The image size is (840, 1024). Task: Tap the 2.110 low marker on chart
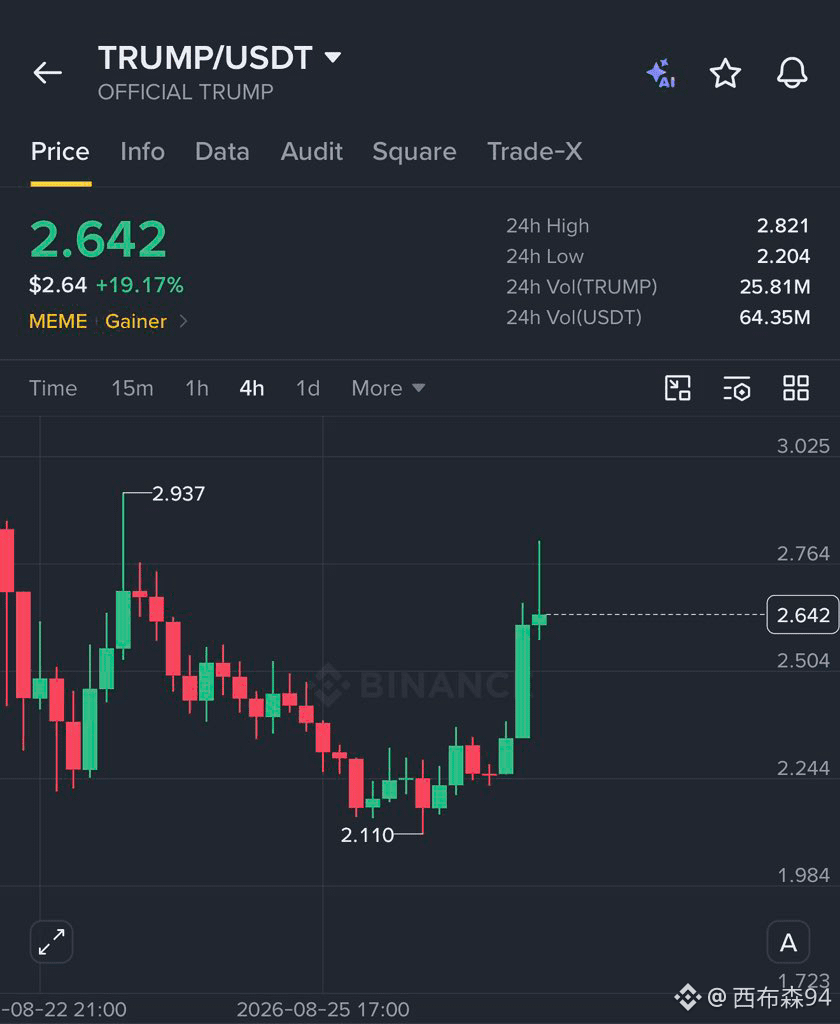pos(367,835)
